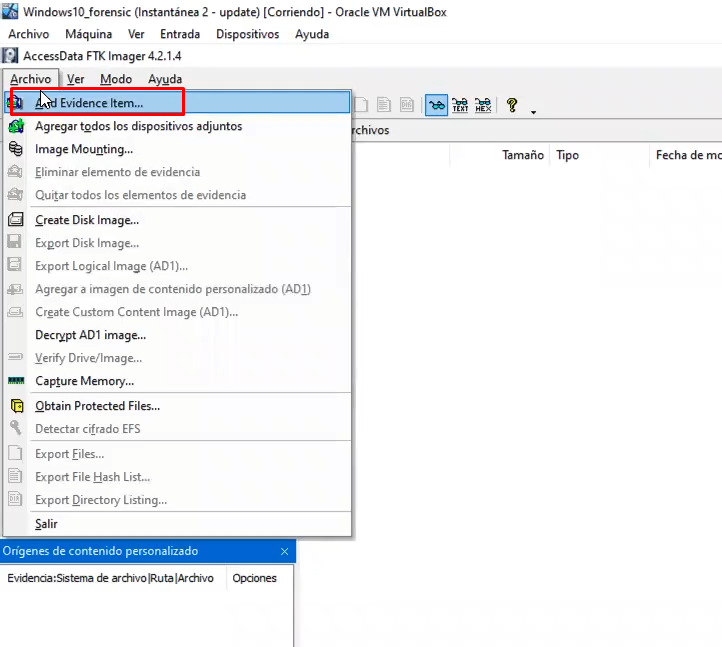Select Create Disk Image entry
Screen dimensions: 722x647
tap(177, 220)
